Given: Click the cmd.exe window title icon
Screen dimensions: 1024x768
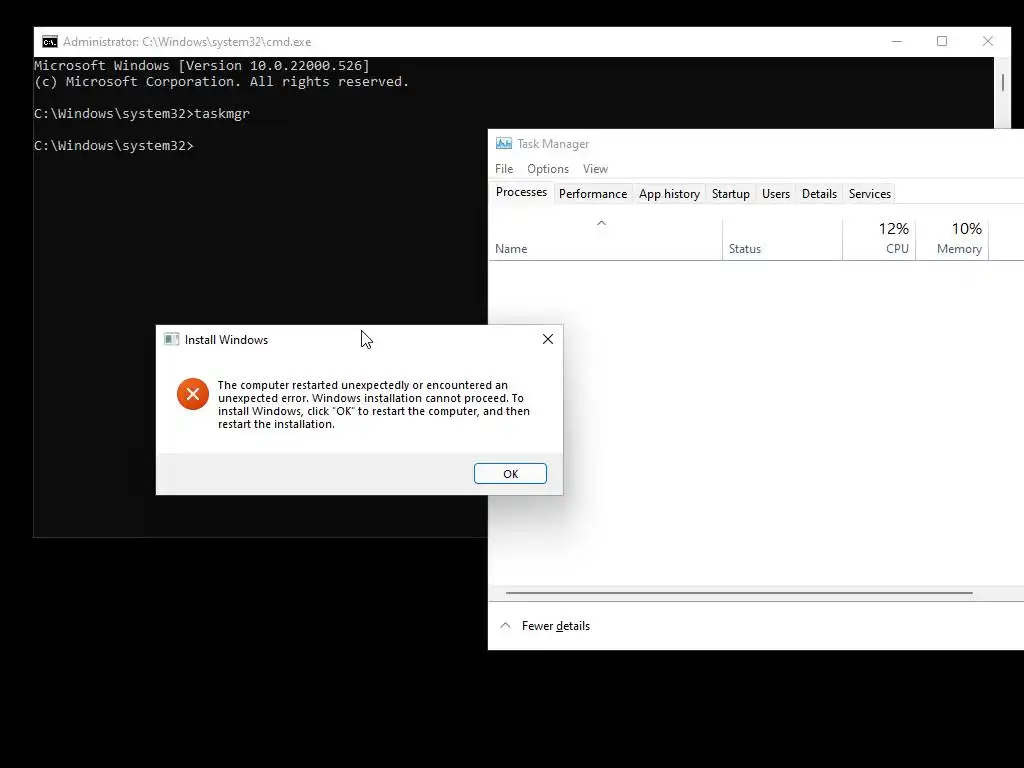Looking at the screenshot, I should pos(50,42).
